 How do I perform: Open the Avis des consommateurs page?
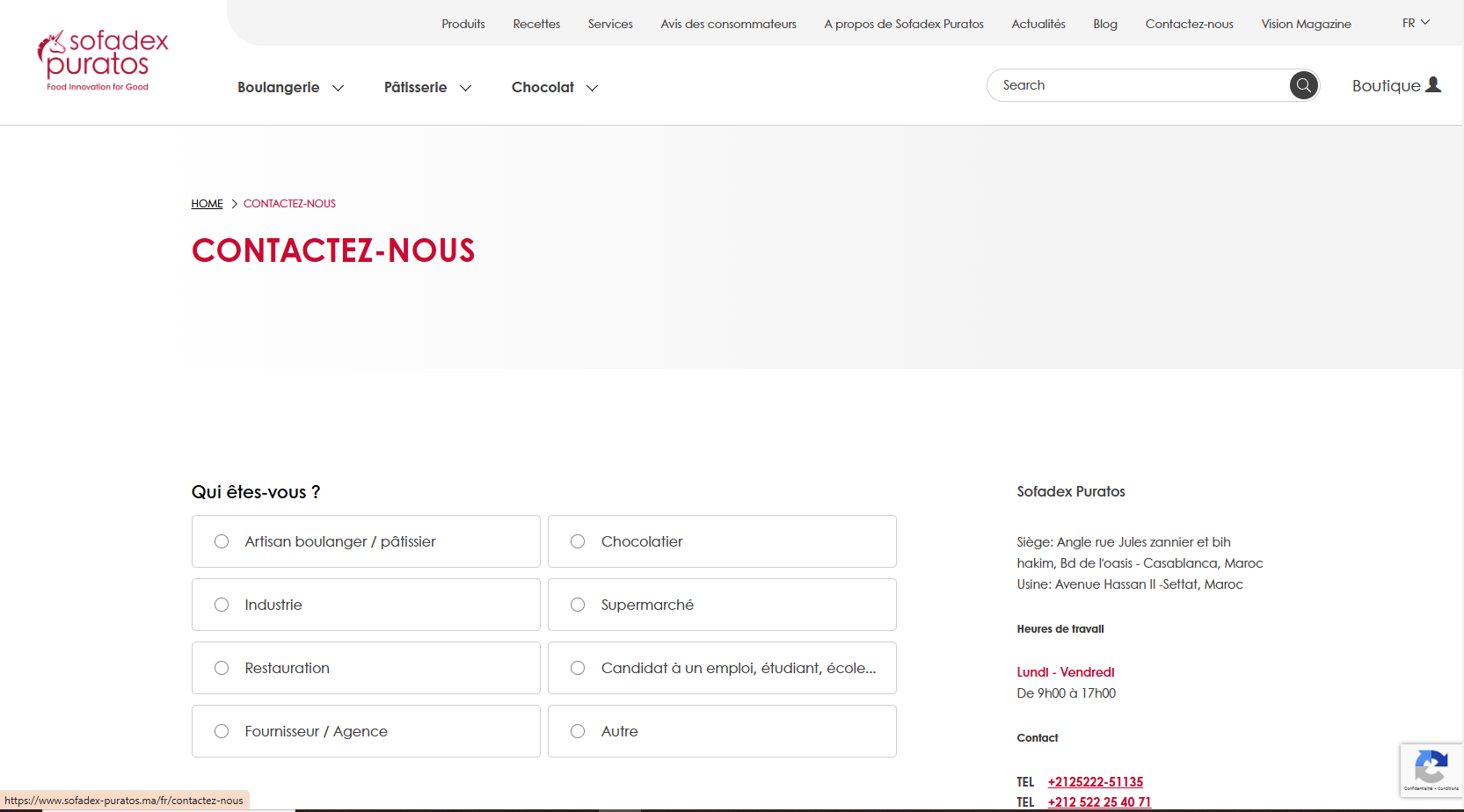[x=728, y=24]
